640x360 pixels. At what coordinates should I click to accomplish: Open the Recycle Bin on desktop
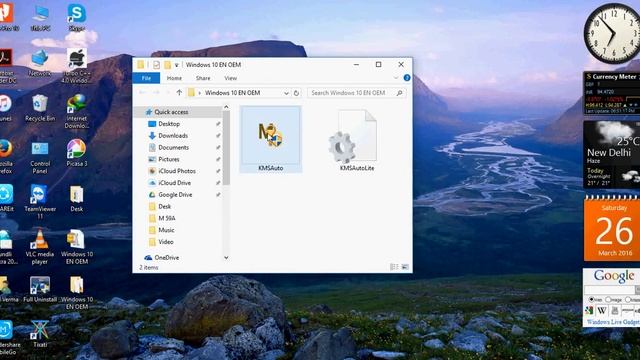pyautogui.click(x=40, y=108)
